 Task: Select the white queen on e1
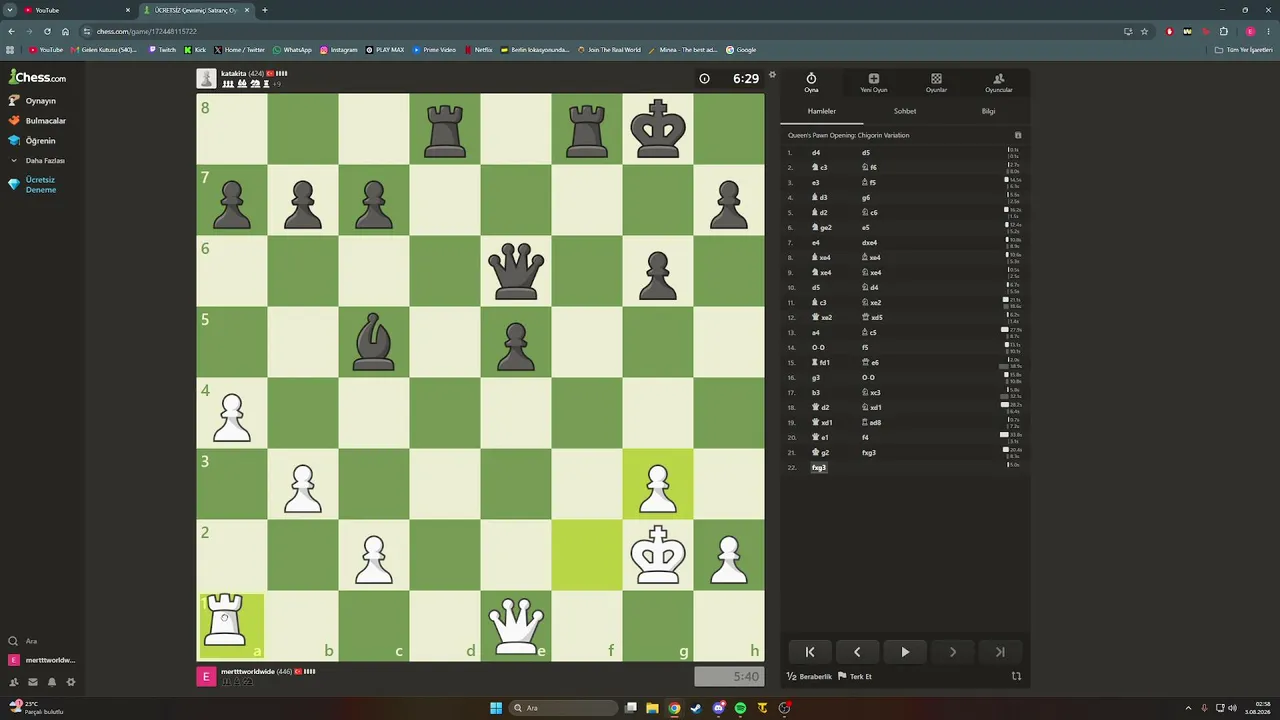[516, 626]
